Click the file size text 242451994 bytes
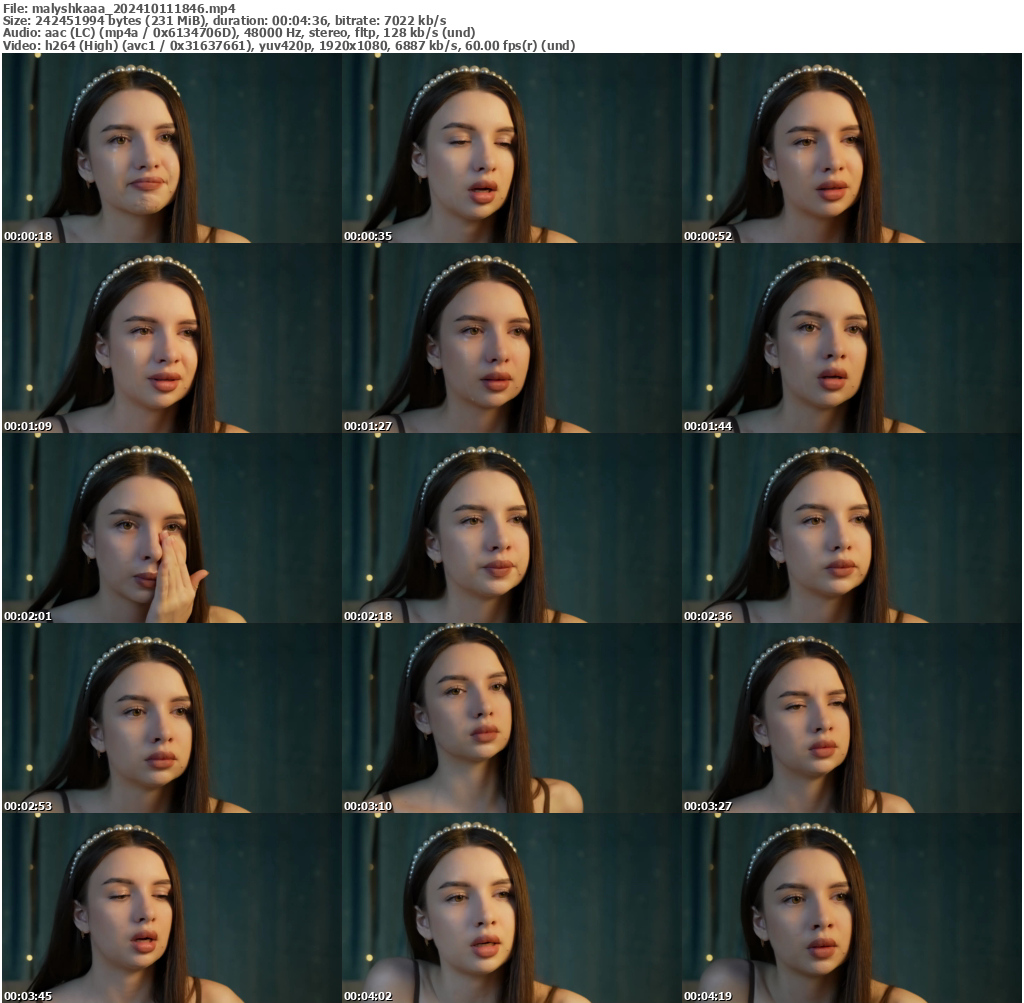1024x1003 pixels. click(x=84, y=20)
